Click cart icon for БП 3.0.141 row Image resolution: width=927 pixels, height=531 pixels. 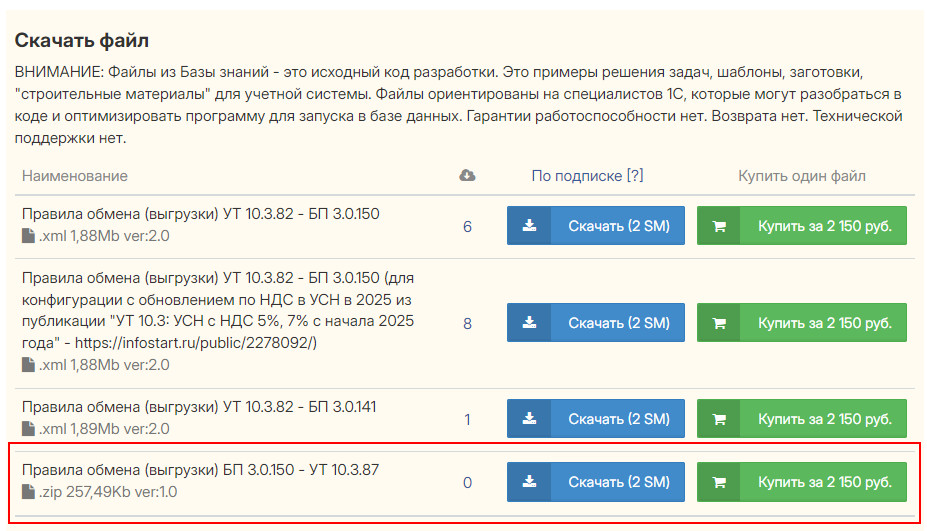pos(719,419)
